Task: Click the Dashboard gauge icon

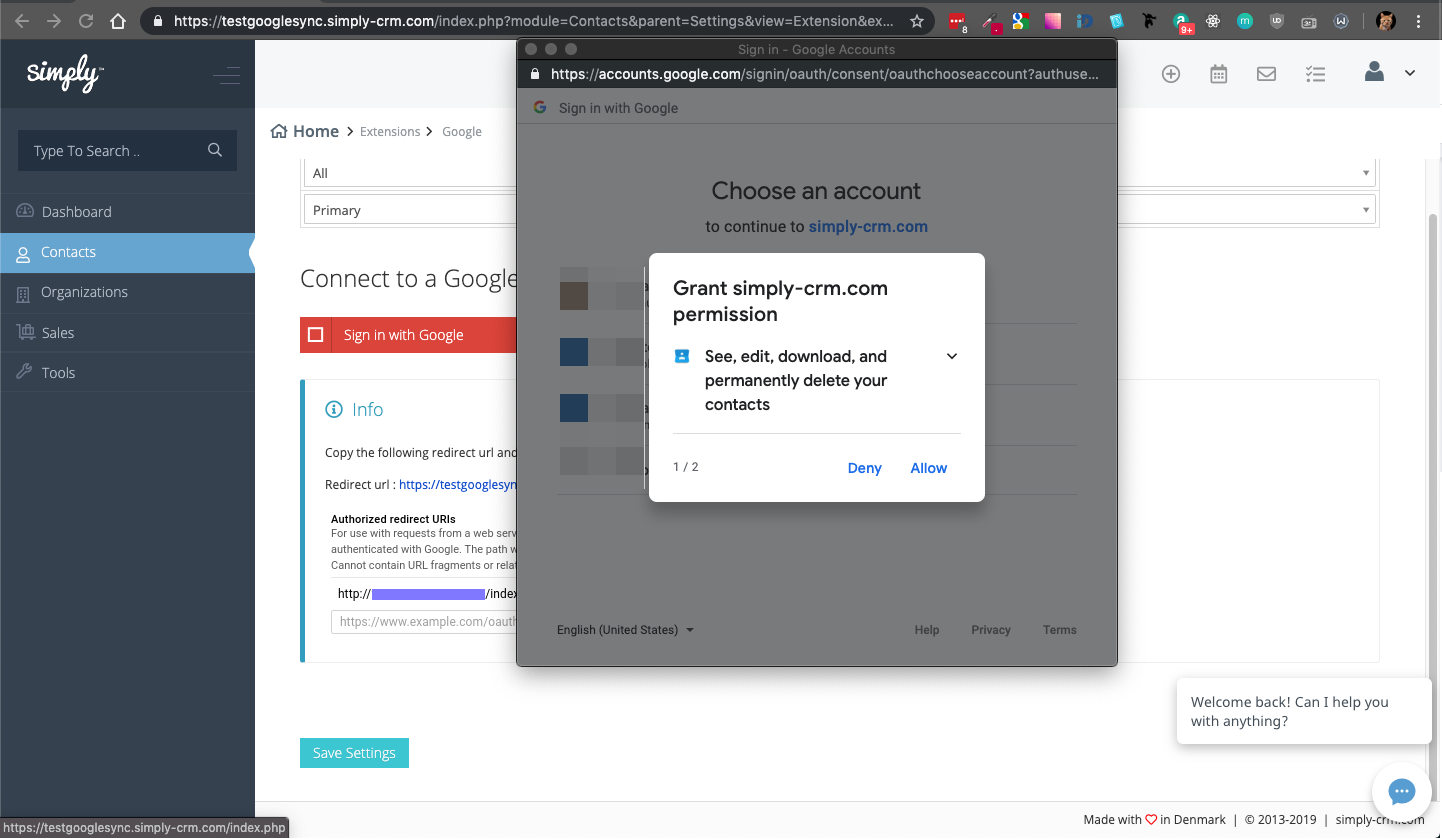Action: 23,212
